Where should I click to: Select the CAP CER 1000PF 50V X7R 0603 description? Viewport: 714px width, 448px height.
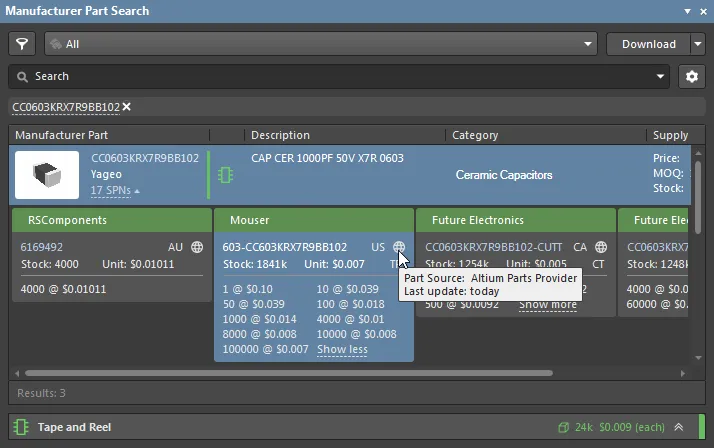[x=327, y=158]
